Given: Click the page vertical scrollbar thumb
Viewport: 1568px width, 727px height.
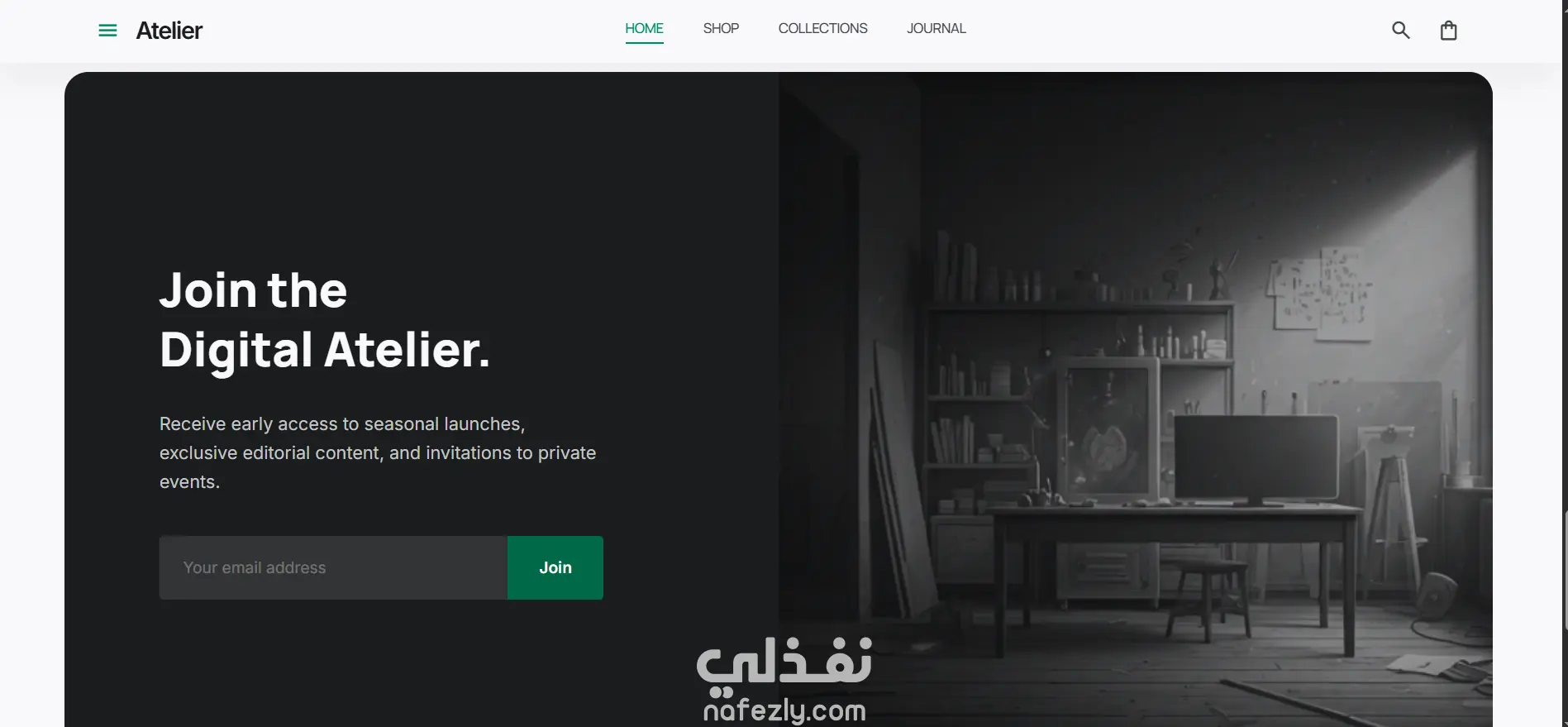Looking at the screenshot, I should point(1565,571).
